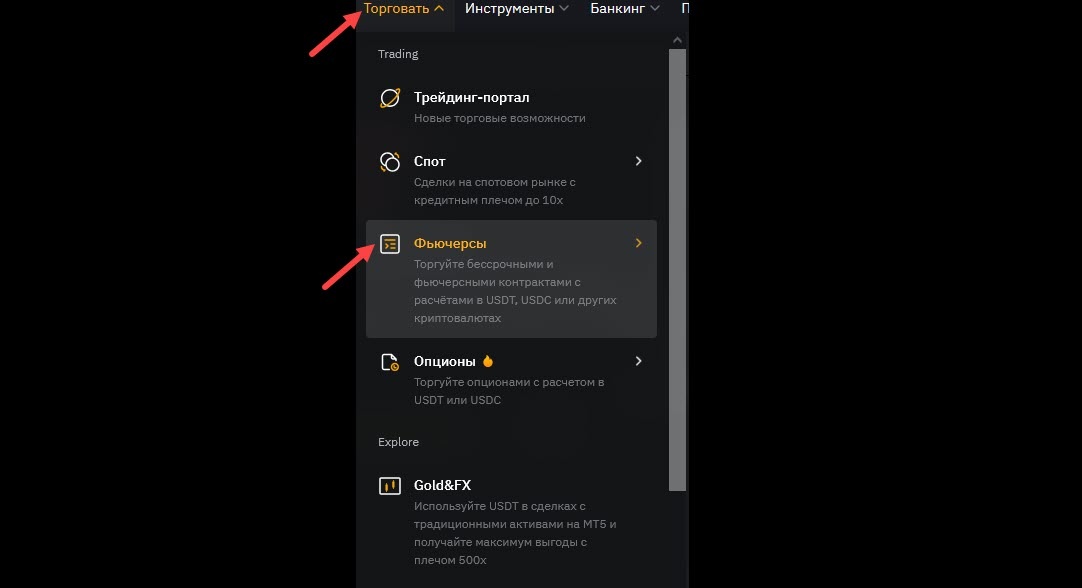The height and width of the screenshot is (588, 1082).
Task: Expand the Опционы submenu chevron
Action: [x=638, y=361]
